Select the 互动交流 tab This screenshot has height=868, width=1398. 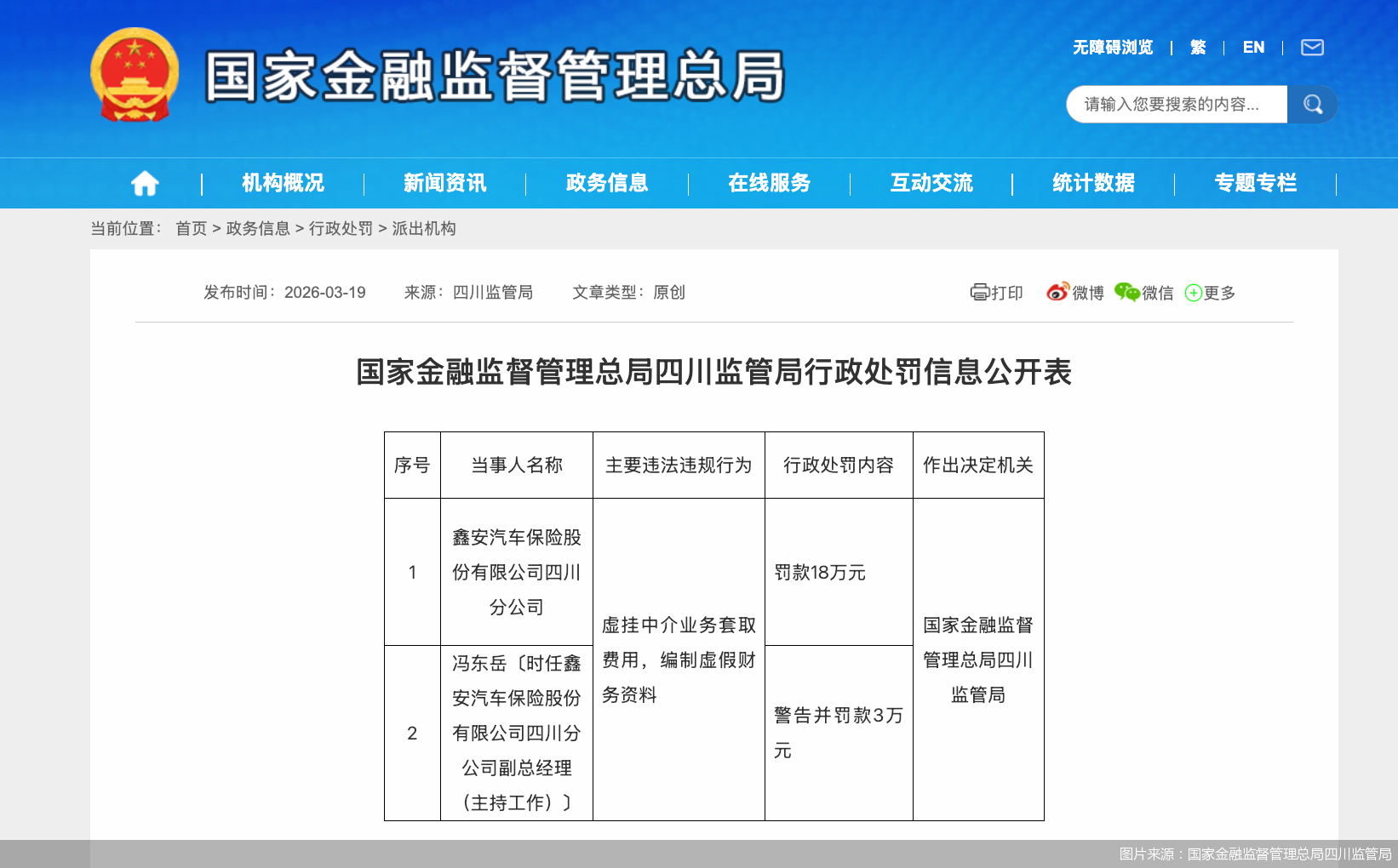pos(931,182)
